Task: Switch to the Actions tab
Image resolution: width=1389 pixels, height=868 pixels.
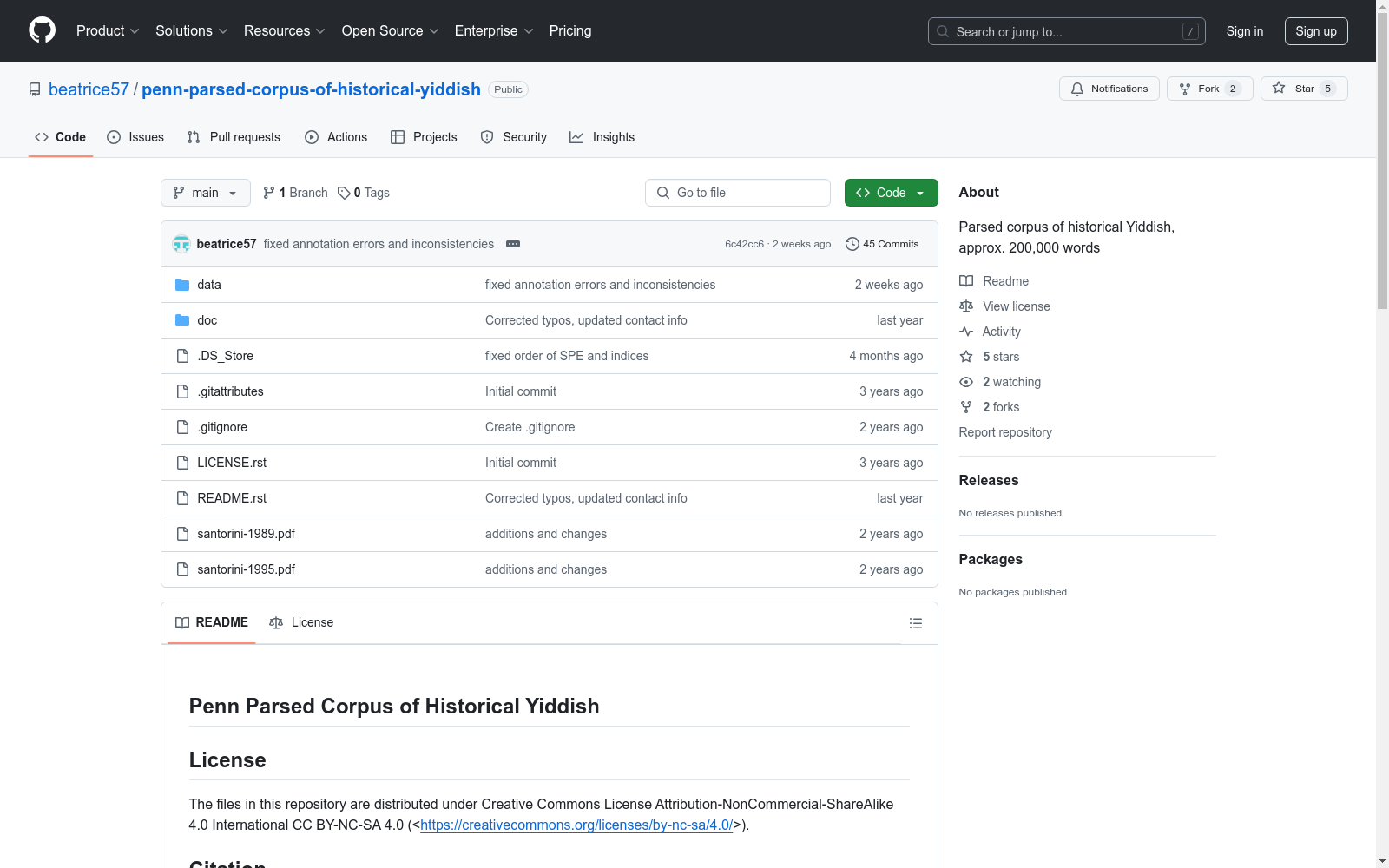Action: pyautogui.click(x=336, y=137)
